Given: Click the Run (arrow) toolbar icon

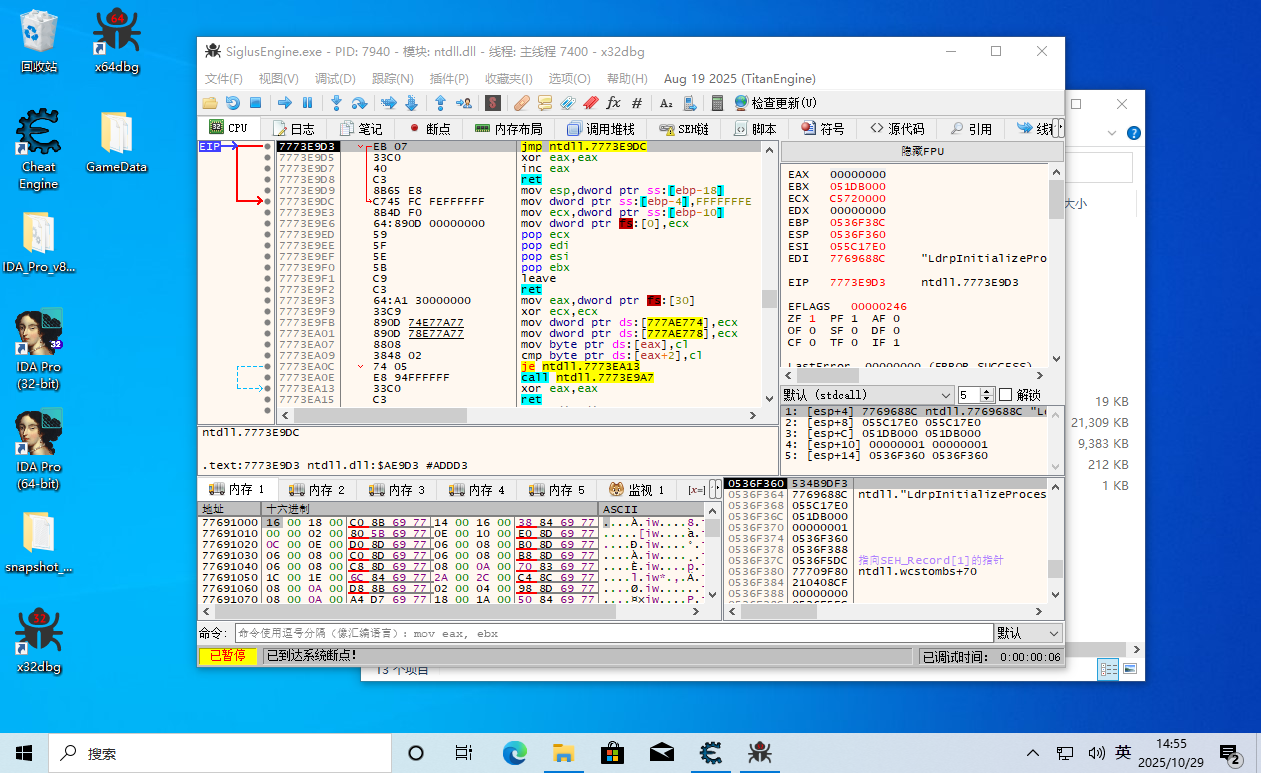Looking at the screenshot, I should click(x=285, y=103).
